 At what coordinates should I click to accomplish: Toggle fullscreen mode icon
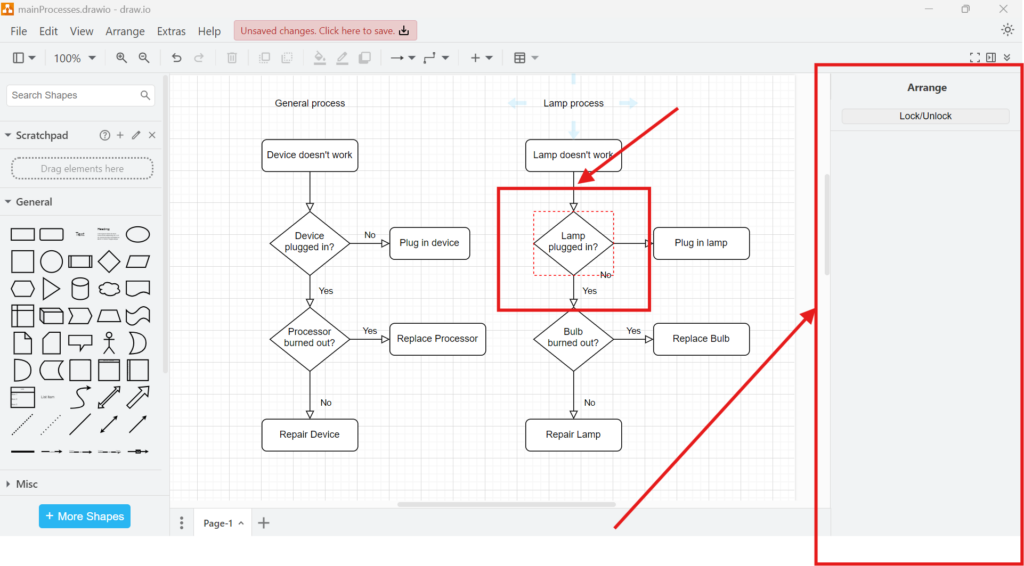coord(975,57)
